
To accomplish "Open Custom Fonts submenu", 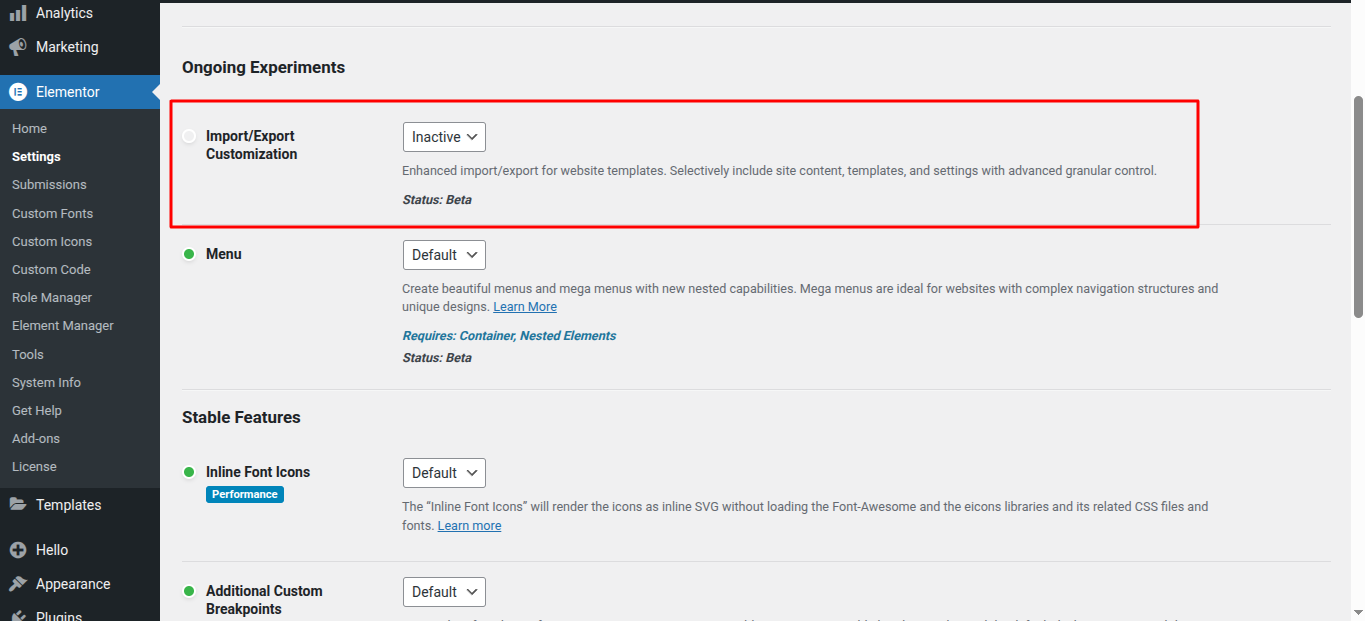I will [52, 214].
